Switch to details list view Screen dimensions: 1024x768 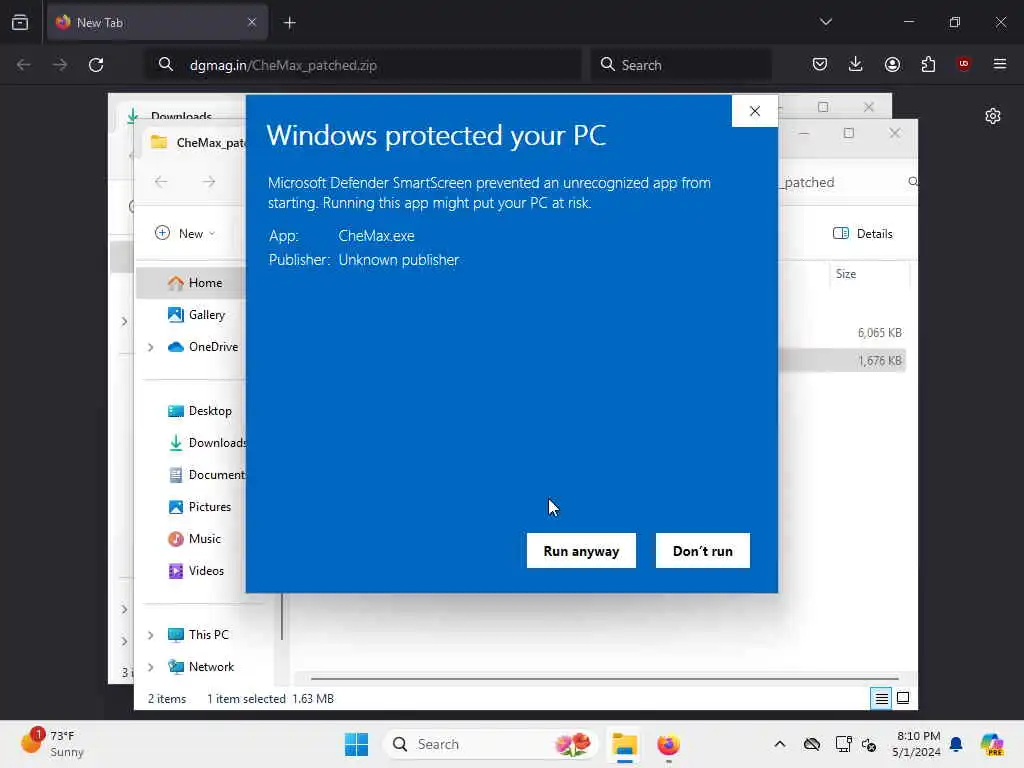[881, 698]
